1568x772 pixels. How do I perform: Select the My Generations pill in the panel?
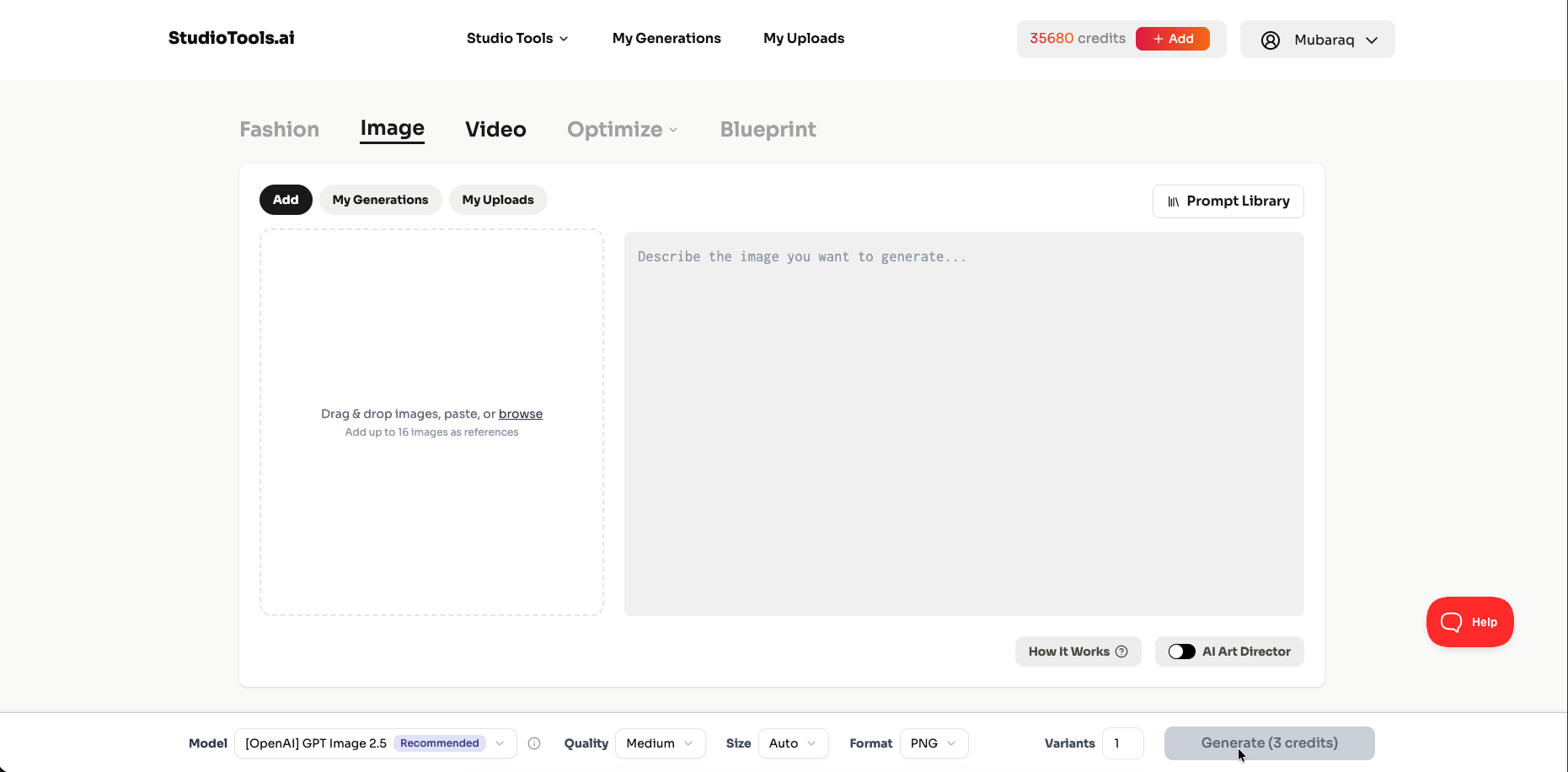point(381,200)
